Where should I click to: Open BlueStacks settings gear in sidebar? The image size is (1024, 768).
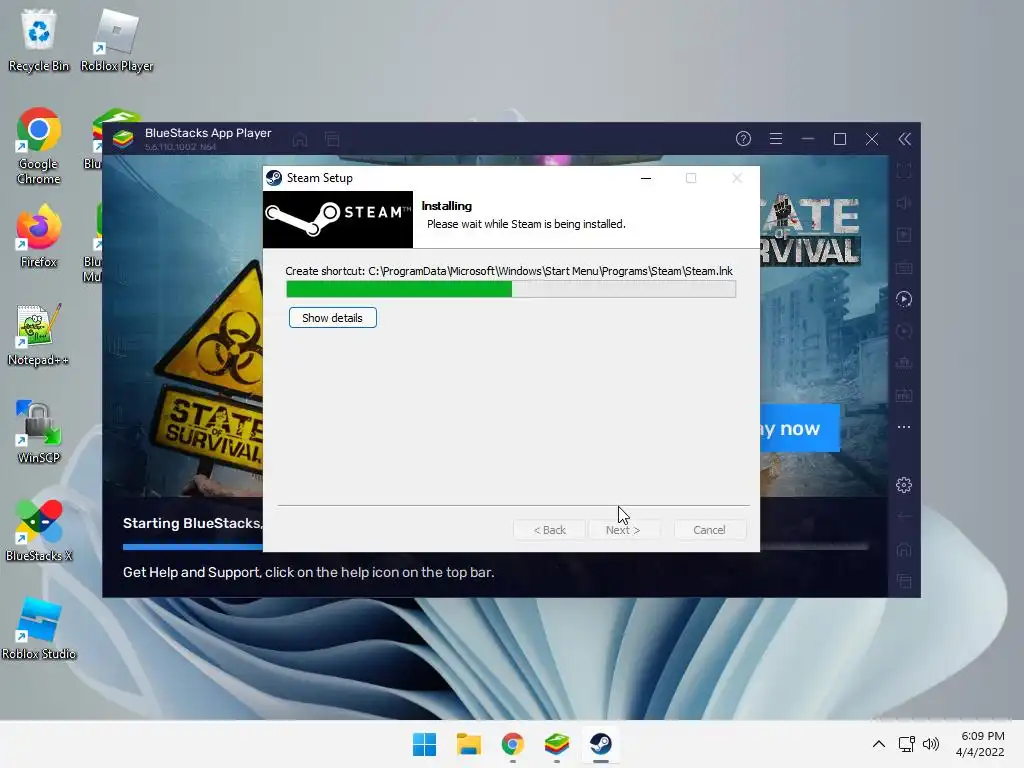[x=904, y=485]
